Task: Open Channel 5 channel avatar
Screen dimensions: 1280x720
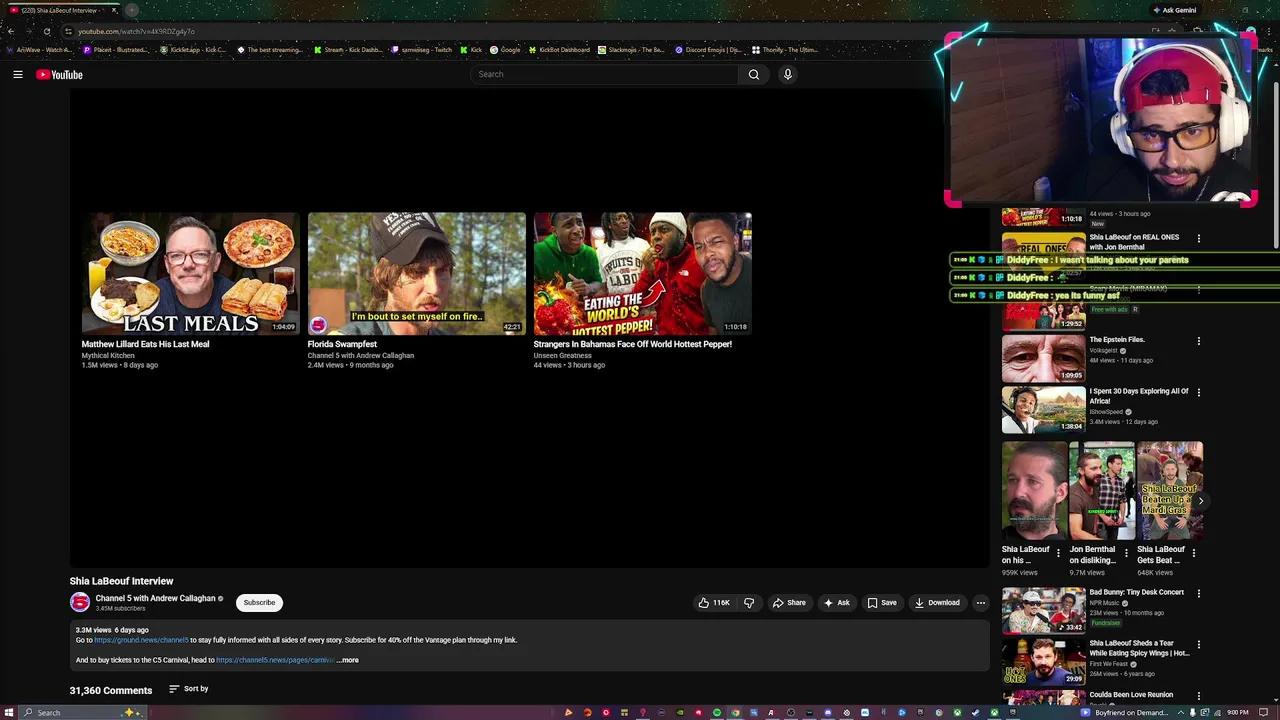Action: pyautogui.click(x=79, y=602)
